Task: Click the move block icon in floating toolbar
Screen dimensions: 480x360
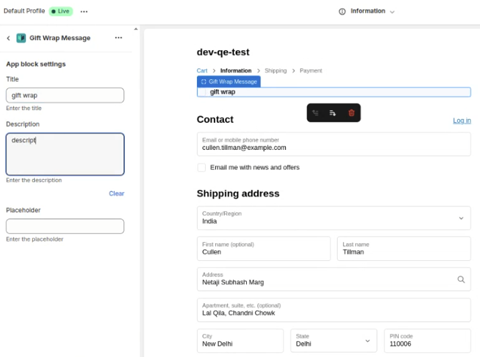Action: click(315, 113)
